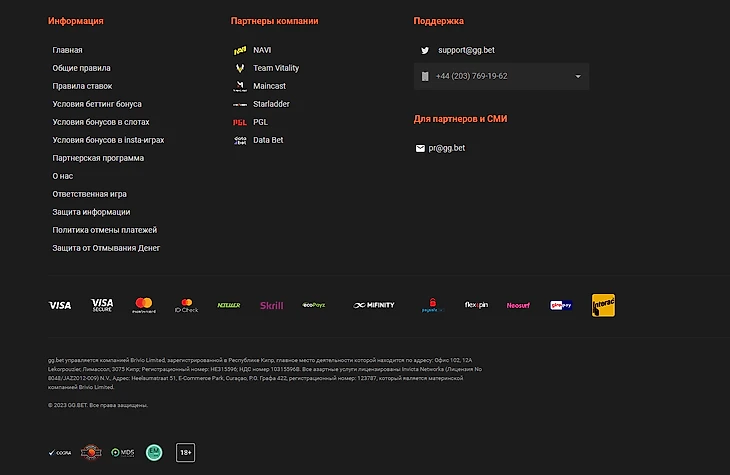Click the Starladder partner name
The height and width of the screenshot is (475, 730).
[271, 104]
